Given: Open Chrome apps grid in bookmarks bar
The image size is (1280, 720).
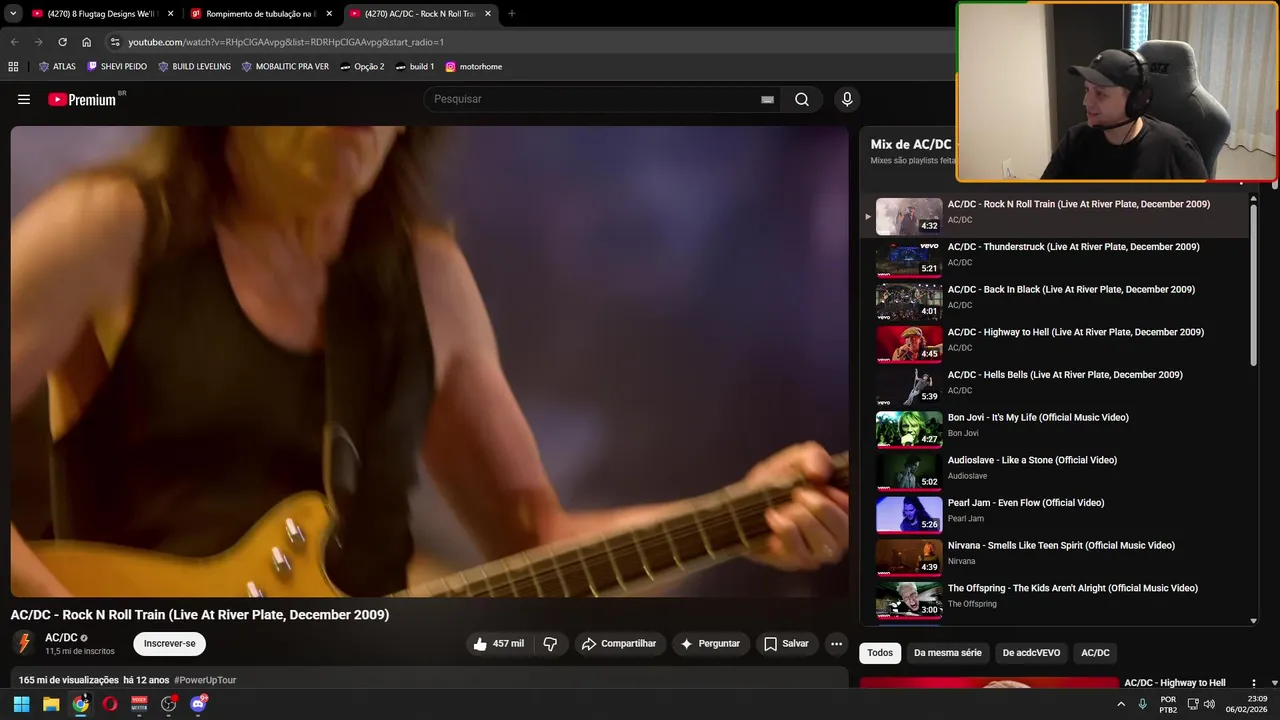Looking at the screenshot, I should pos(13,67).
